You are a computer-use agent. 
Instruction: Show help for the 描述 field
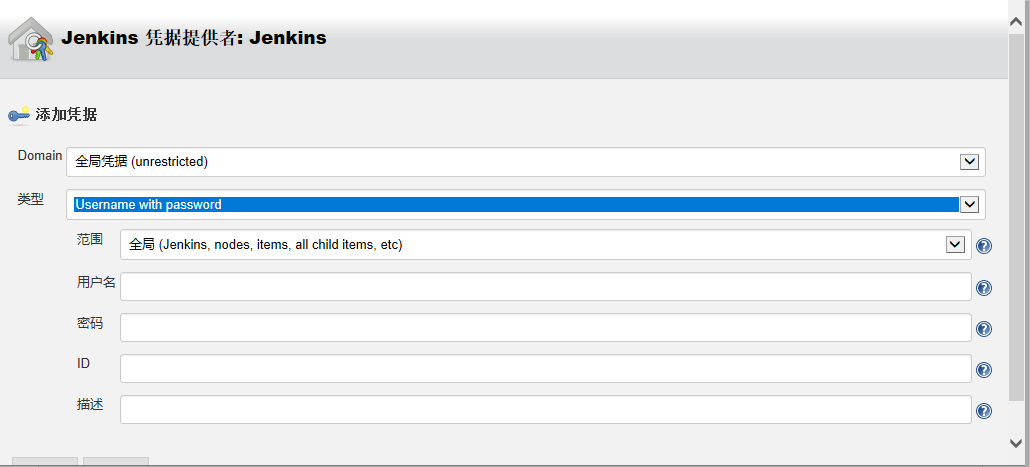click(x=984, y=411)
